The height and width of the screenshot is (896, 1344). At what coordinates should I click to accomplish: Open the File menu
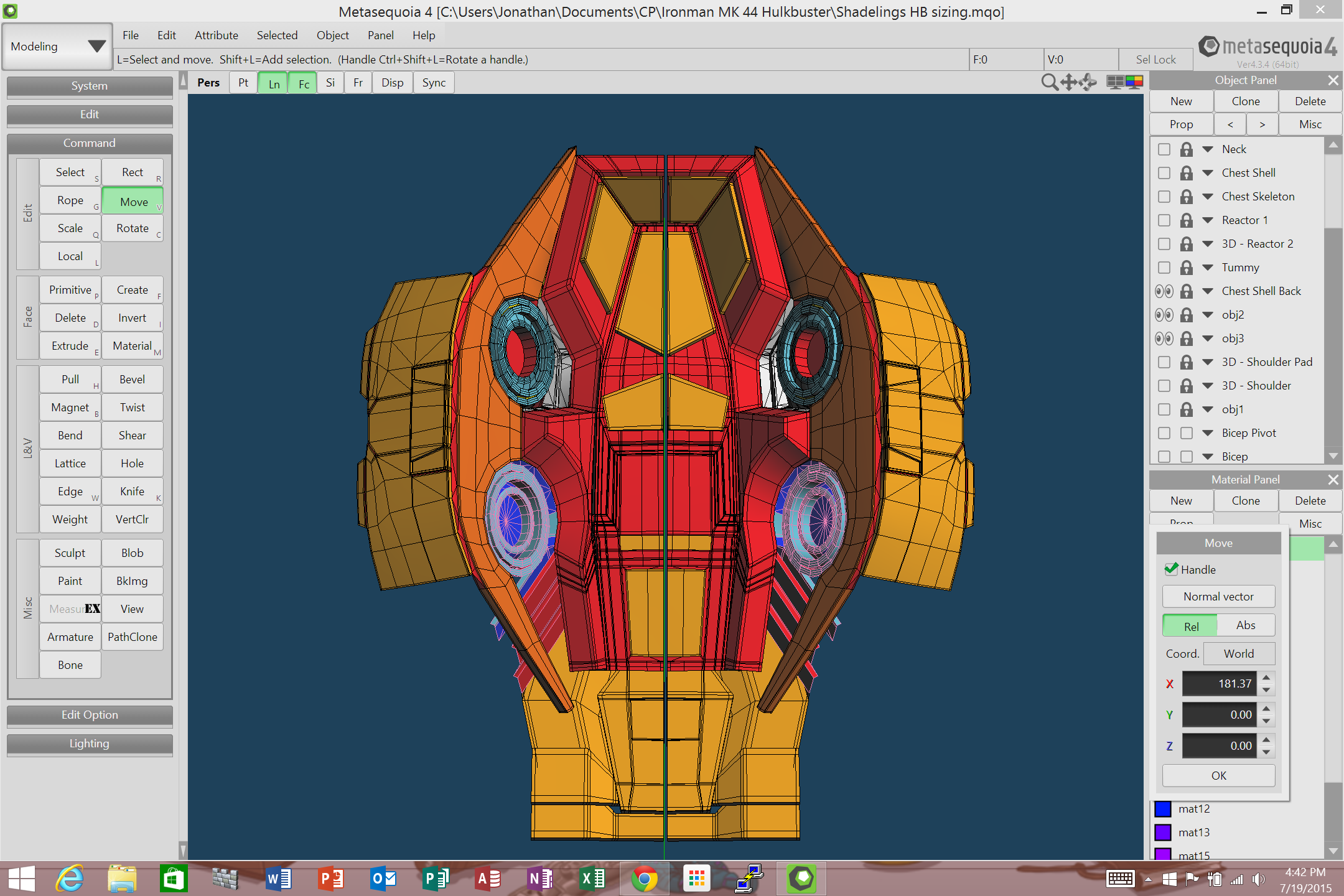tap(131, 35)
